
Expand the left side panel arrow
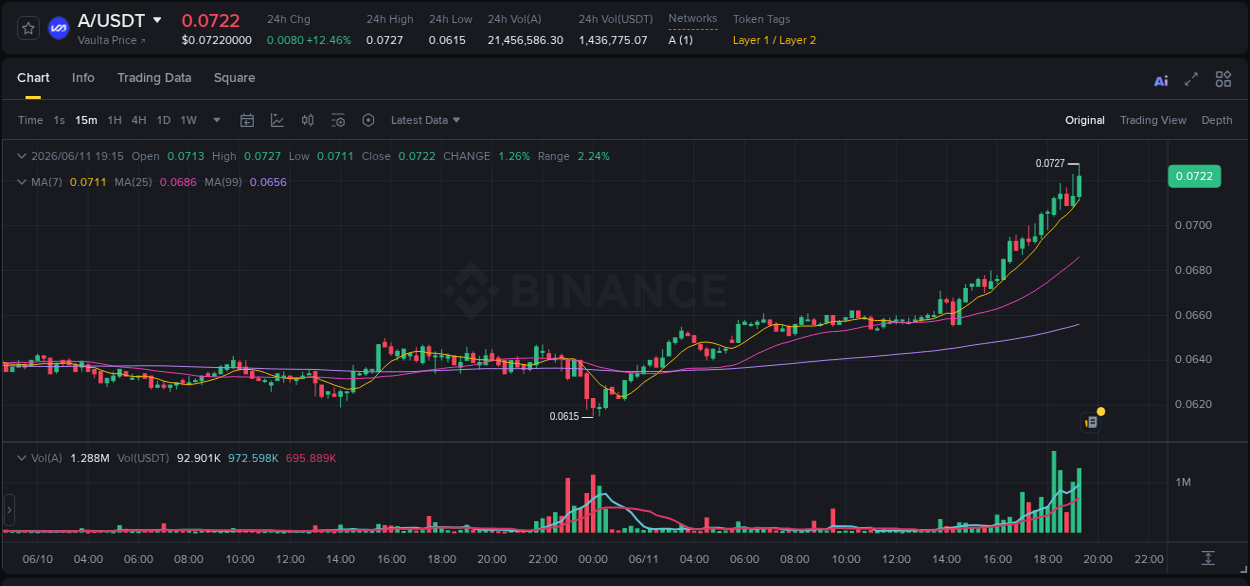coord(9,509)
